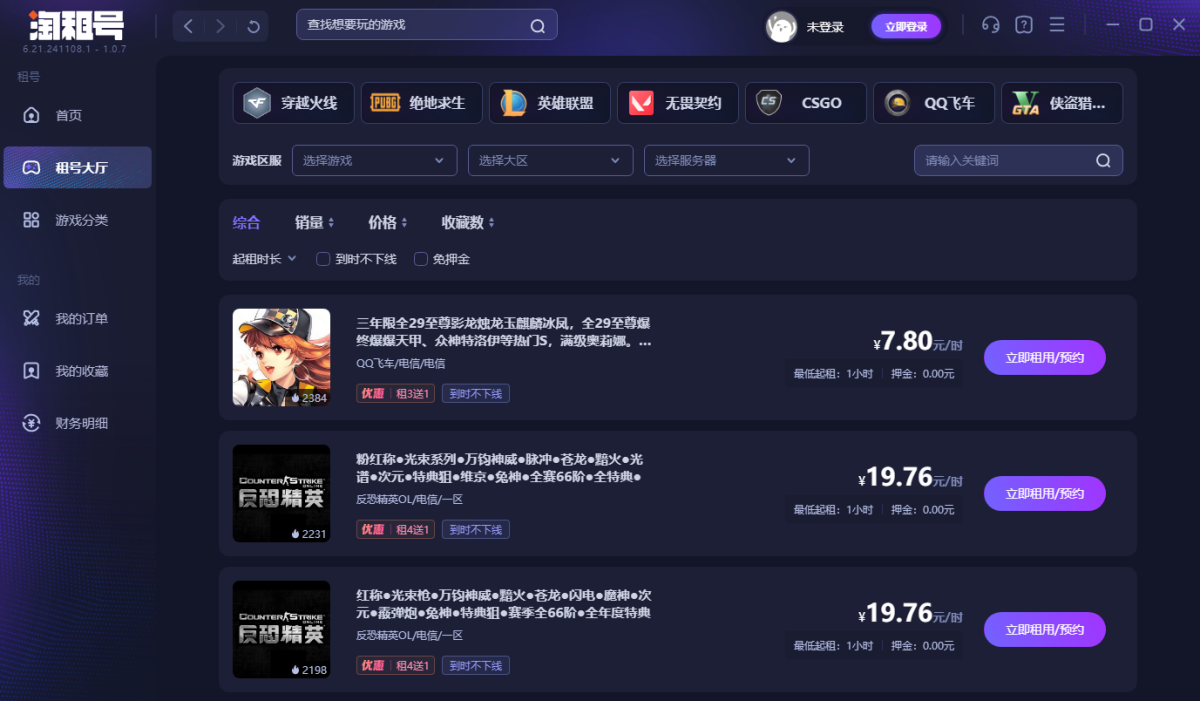The width and height of the screenshot is (1200, 701).
Task: Toggle the 免押金 checkbox
Action: 421,259
